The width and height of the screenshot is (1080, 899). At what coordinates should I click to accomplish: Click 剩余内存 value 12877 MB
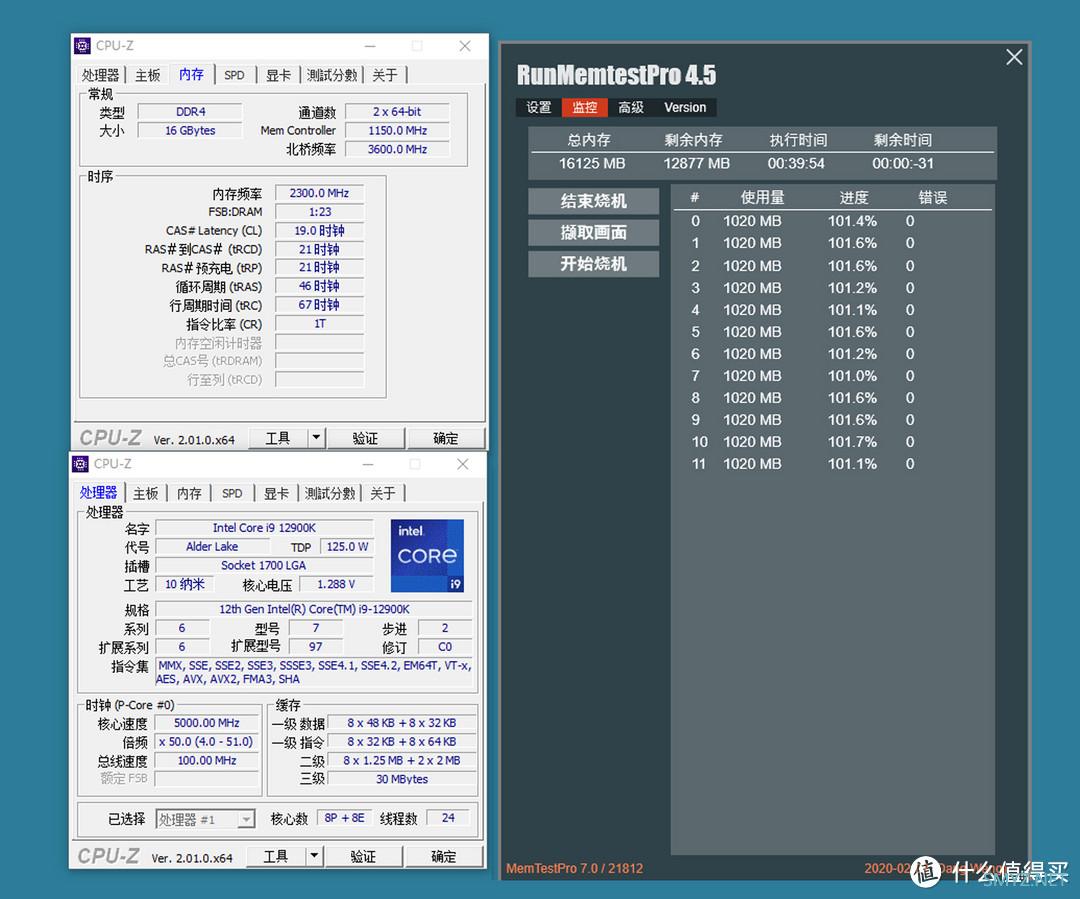(x=696, y=164)
